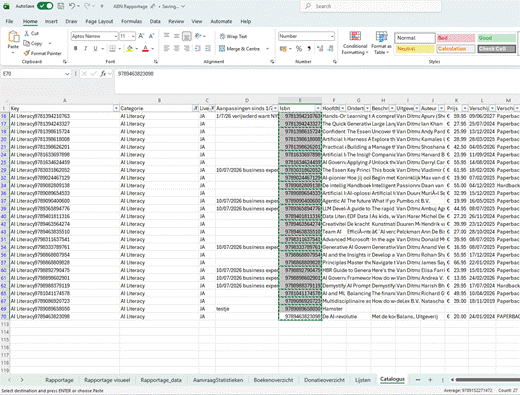
Task: Increase font size with the larger A icon
Action: pyautogui.click(x=141, y=36)
